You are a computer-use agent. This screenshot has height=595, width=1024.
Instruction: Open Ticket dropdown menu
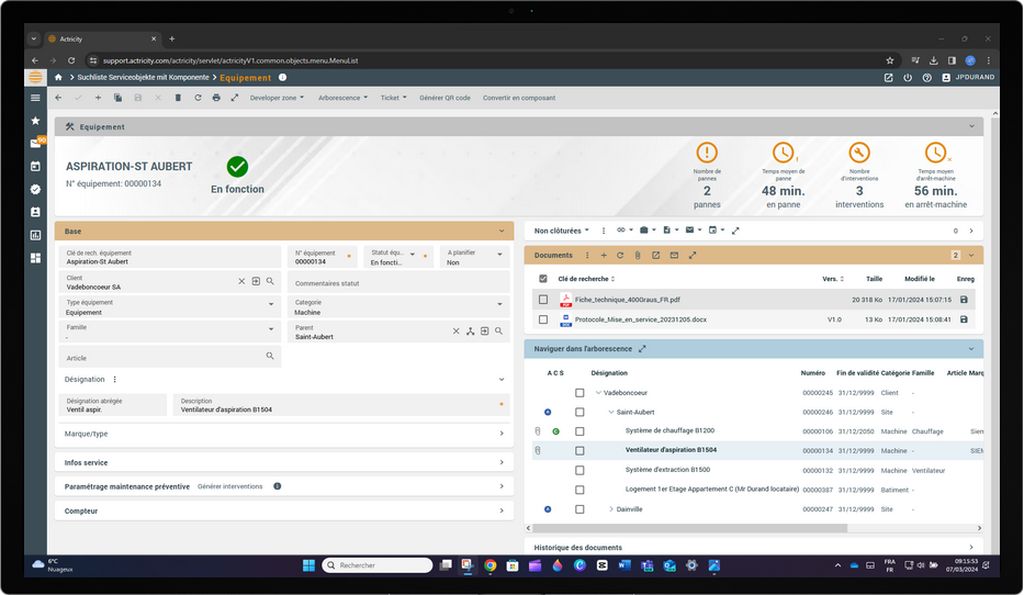click(x=394, y=98)
